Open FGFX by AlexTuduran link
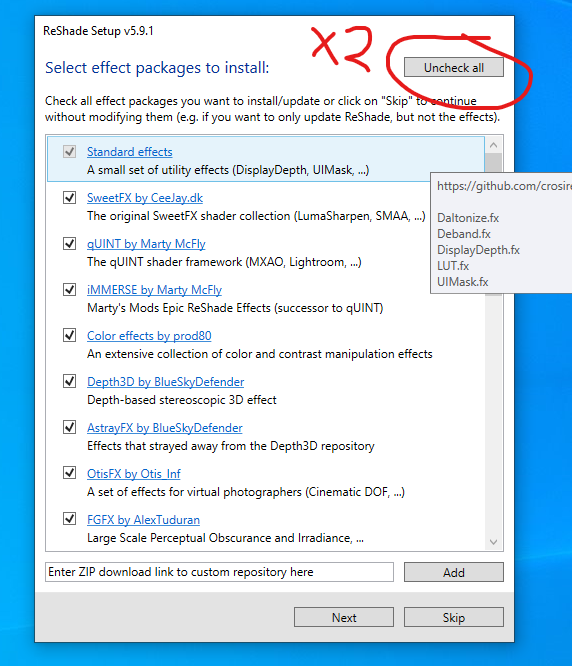 coord(143,519)
